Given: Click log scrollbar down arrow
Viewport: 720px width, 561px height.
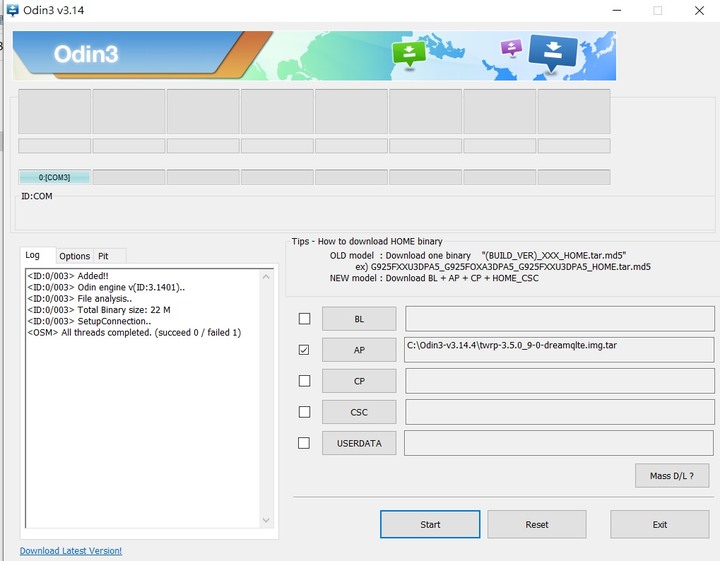Looking at the screenshot, I should point(266,520).
